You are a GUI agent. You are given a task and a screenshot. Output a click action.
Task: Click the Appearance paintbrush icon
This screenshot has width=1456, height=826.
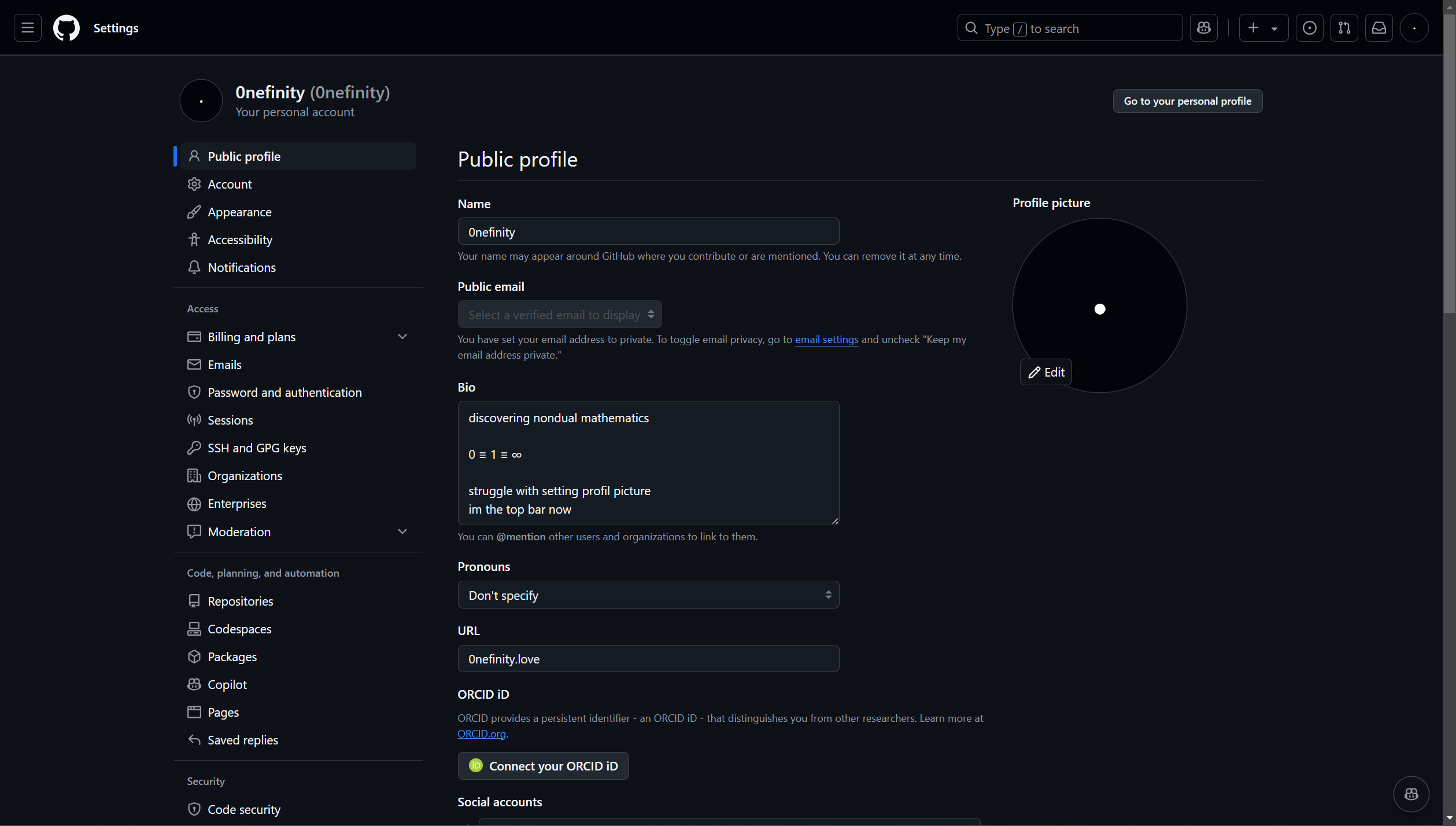(x=194, y=212)
